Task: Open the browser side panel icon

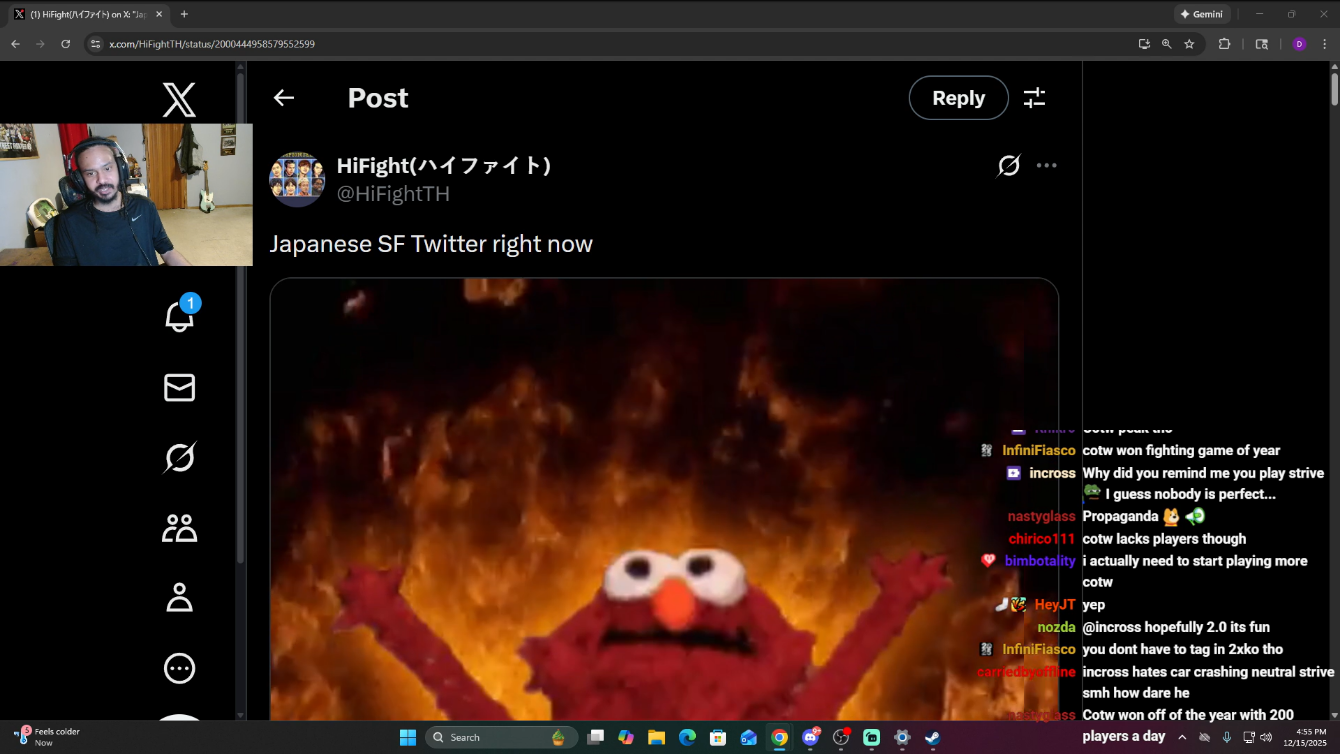Action: coord(1262,44)
